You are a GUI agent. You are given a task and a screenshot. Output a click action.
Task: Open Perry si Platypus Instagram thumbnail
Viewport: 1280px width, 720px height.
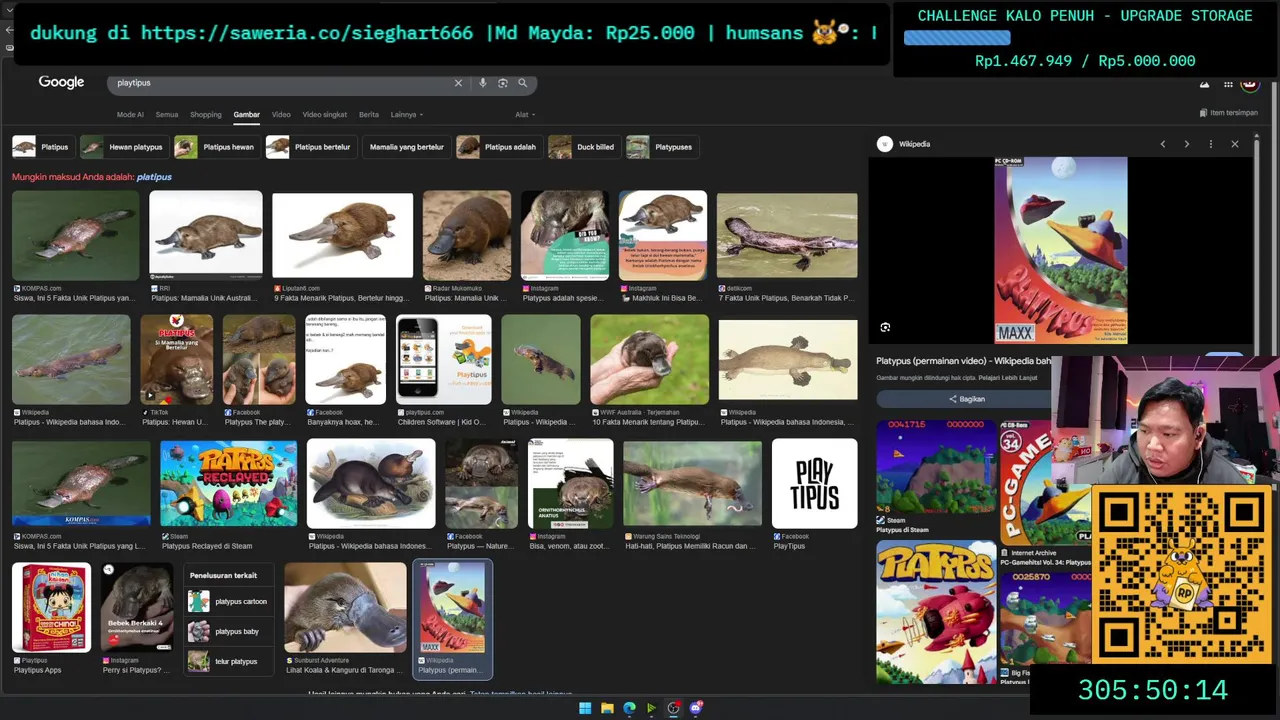(137, 607)
